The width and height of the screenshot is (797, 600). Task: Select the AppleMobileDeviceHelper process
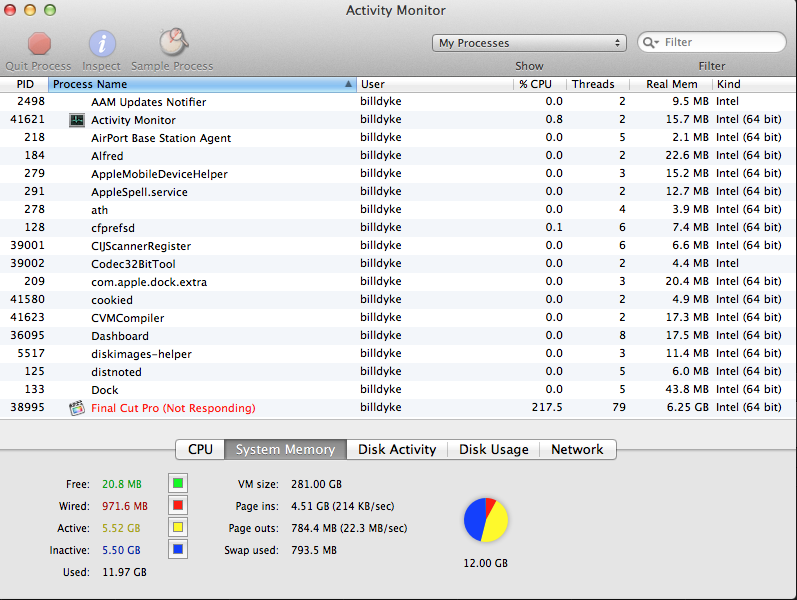pyautogui.click(x=159, y=174)
